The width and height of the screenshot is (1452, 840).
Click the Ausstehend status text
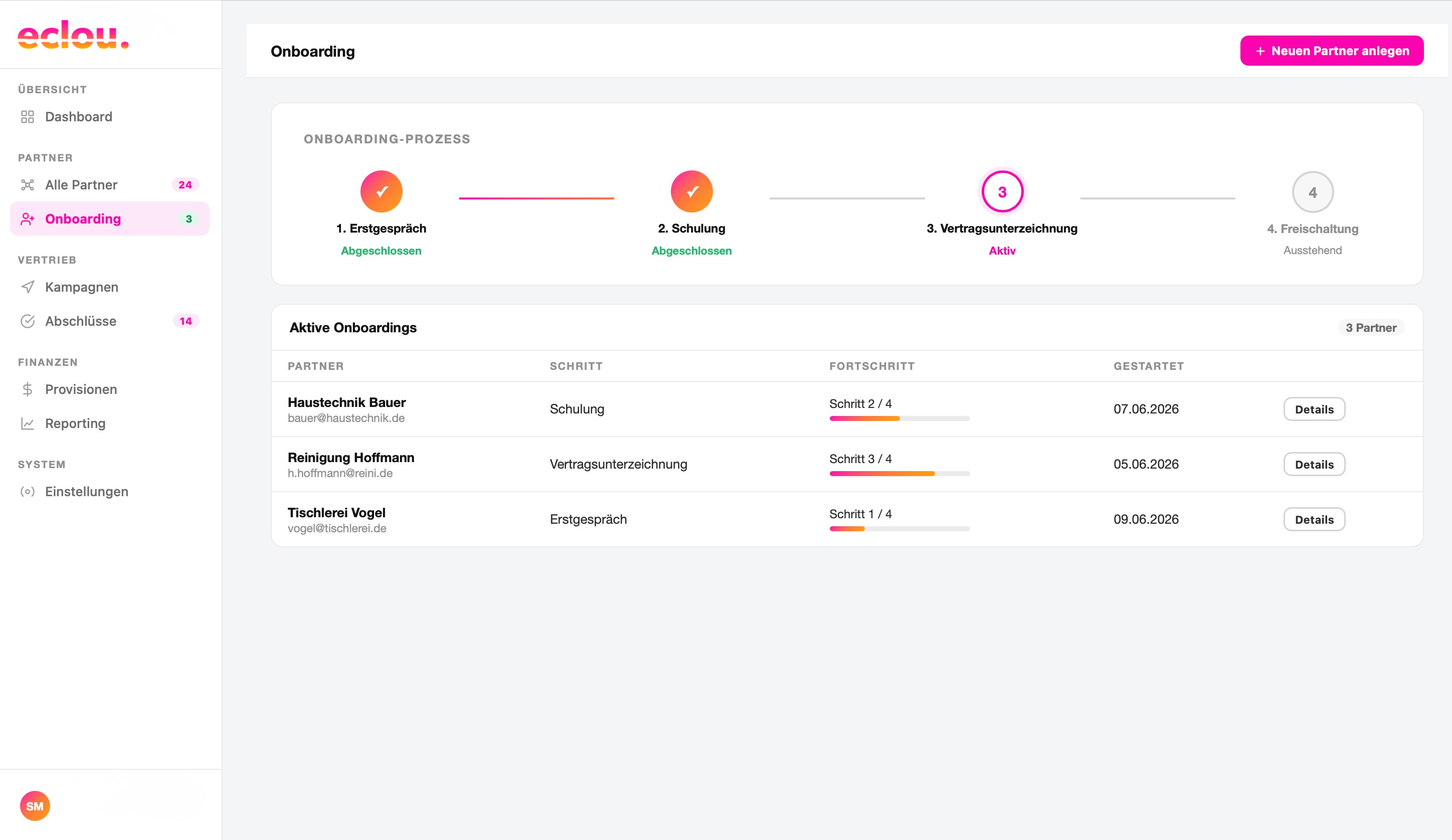click(x=1313, y=250)
